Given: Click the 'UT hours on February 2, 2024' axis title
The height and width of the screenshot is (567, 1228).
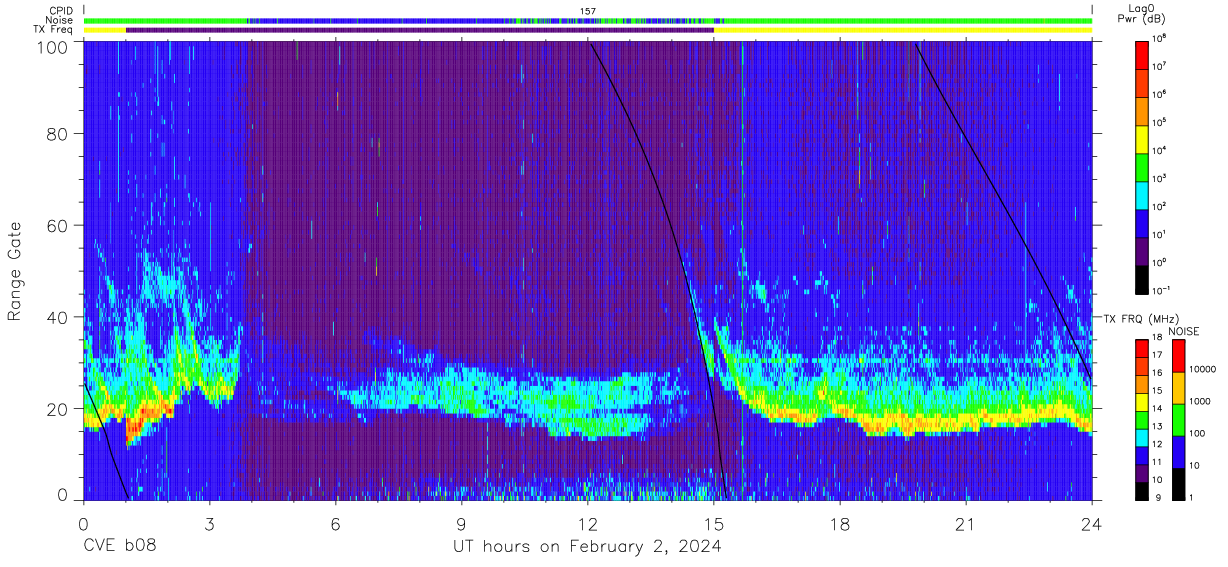Looking at the screenshot, I should point(588,546).
